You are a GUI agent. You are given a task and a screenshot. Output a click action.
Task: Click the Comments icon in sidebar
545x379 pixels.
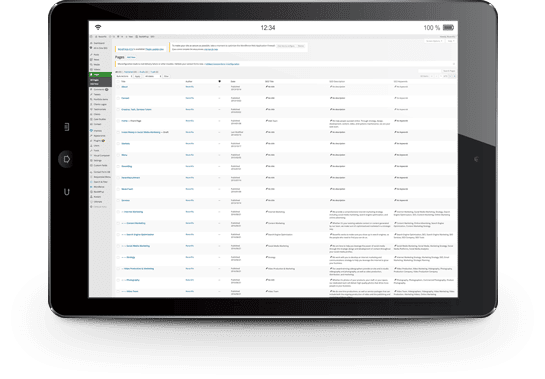click(x=91, y=89)
